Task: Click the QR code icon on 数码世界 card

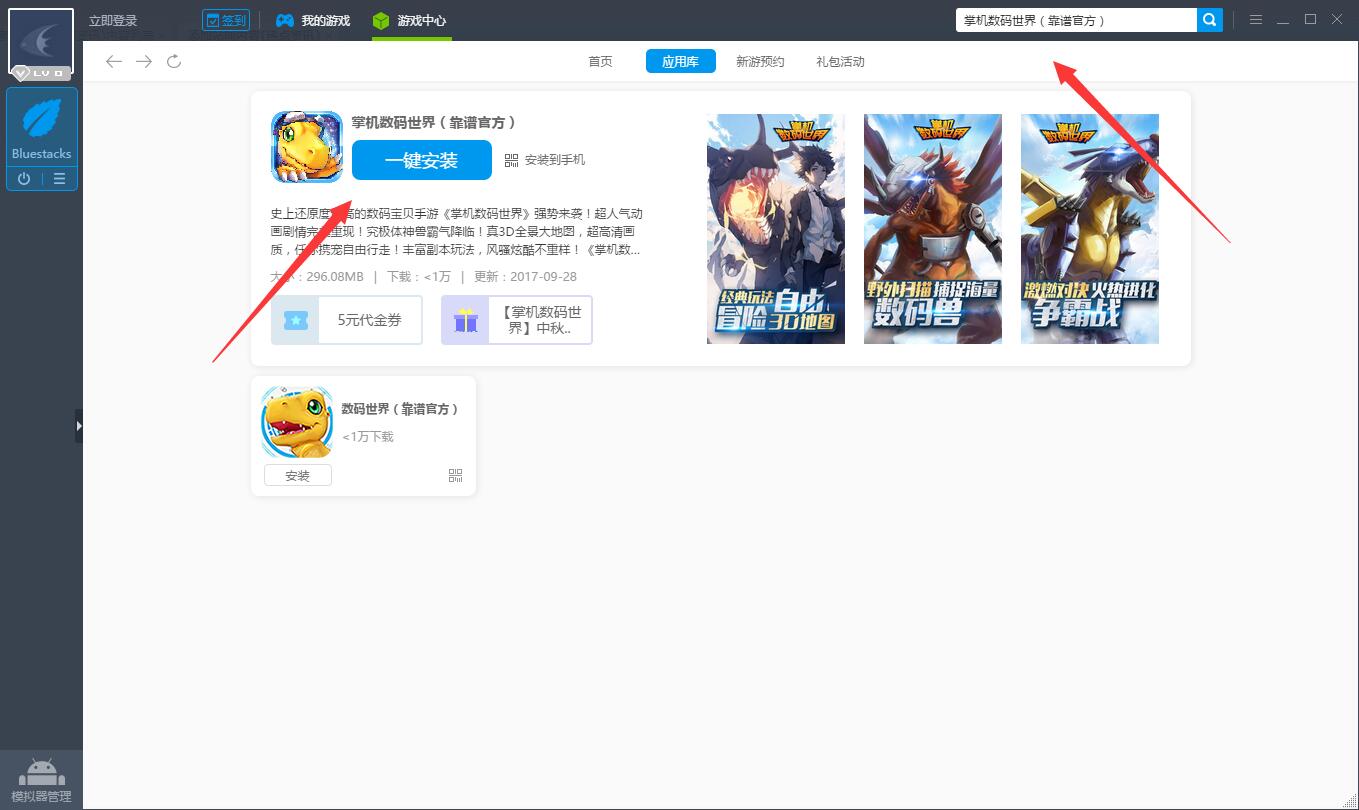Action: point(456,476)
